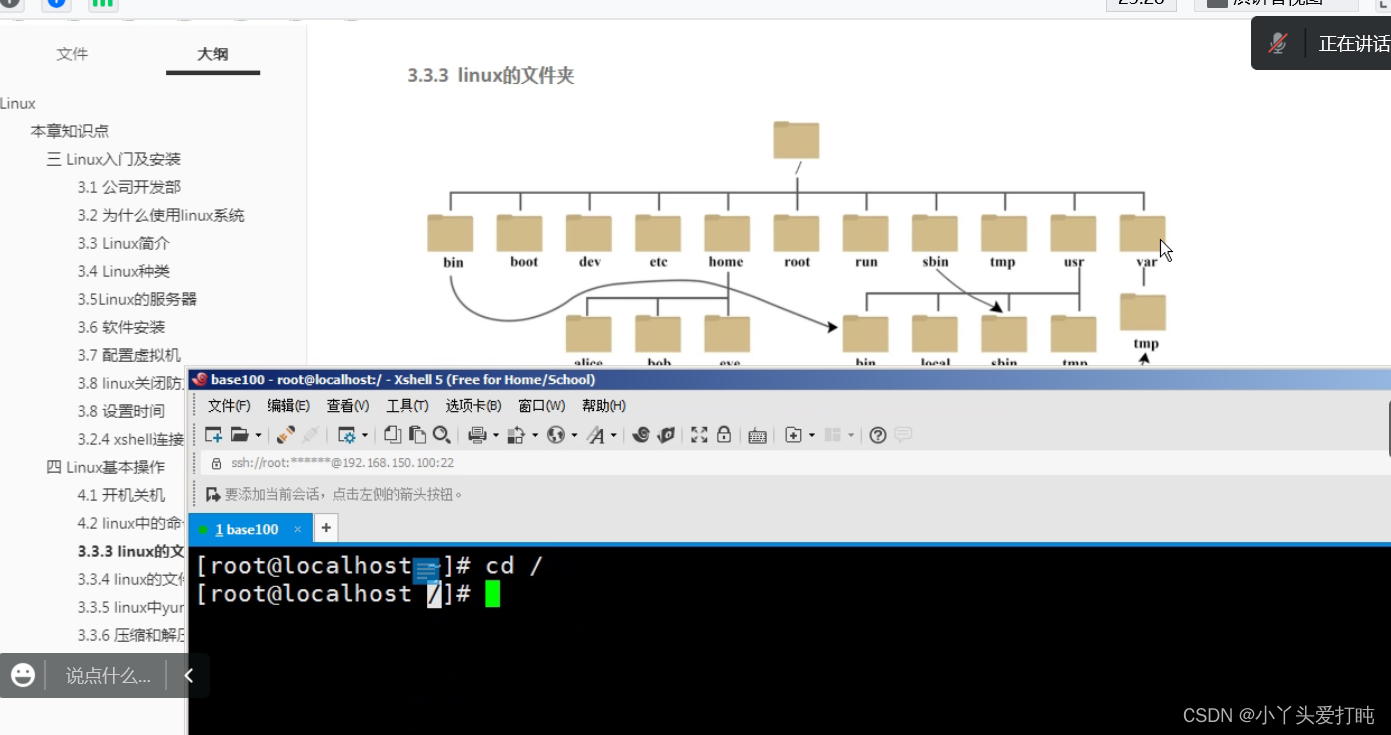This screenshot has height=735, width=1391.
Task: Click the Print icon
Action: pos(477,435)
